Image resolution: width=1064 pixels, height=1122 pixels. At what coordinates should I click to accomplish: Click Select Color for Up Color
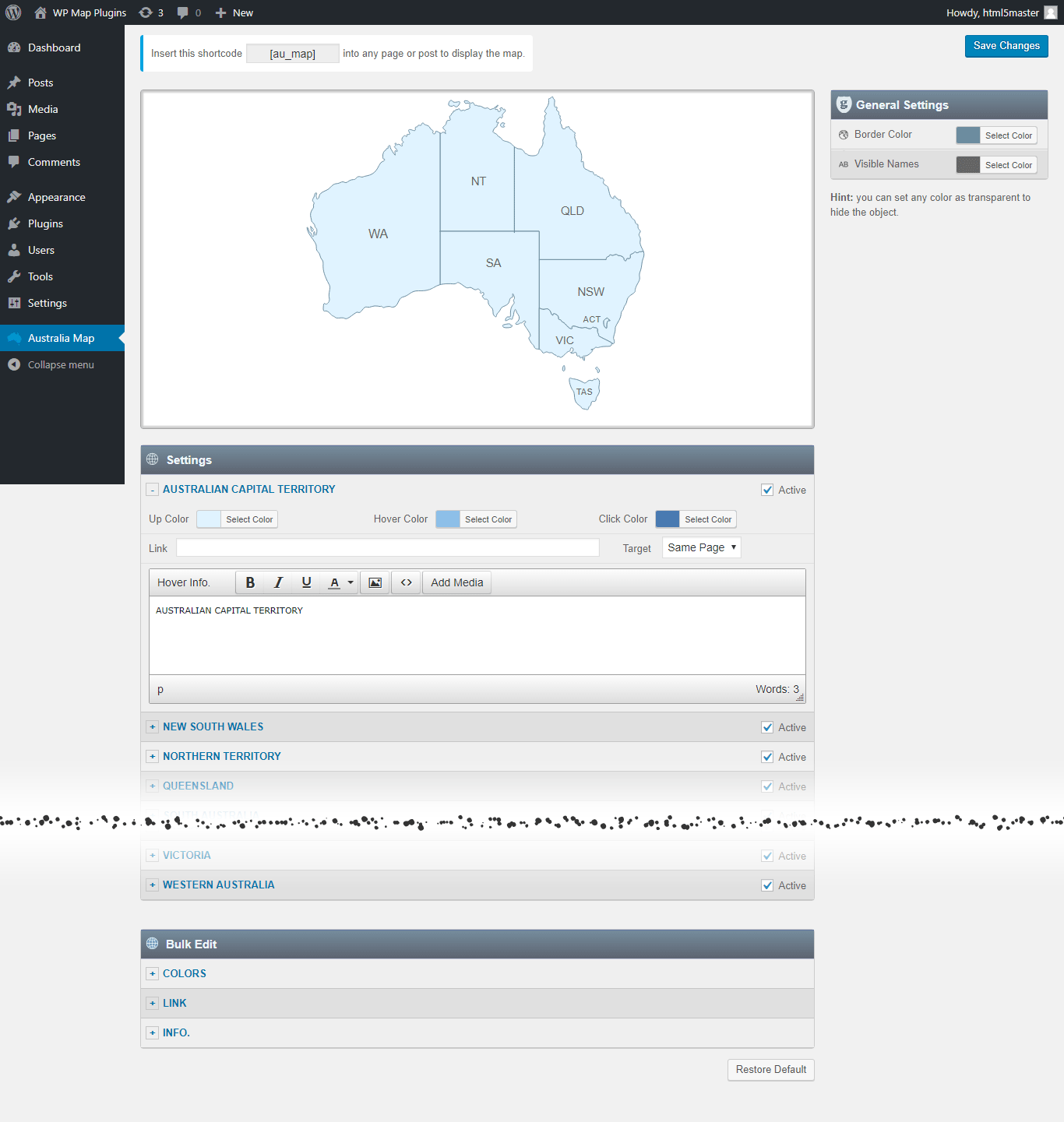249,519
